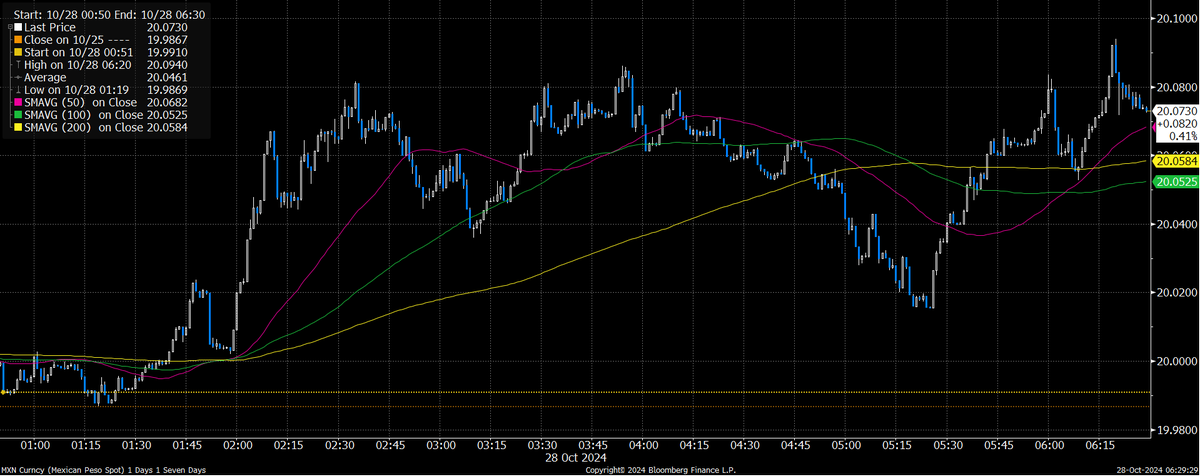The width and height of the screenshot is (1200, 476).
Task: Click the pink SMAVG (50) swatch
Action: coord(17,102)
